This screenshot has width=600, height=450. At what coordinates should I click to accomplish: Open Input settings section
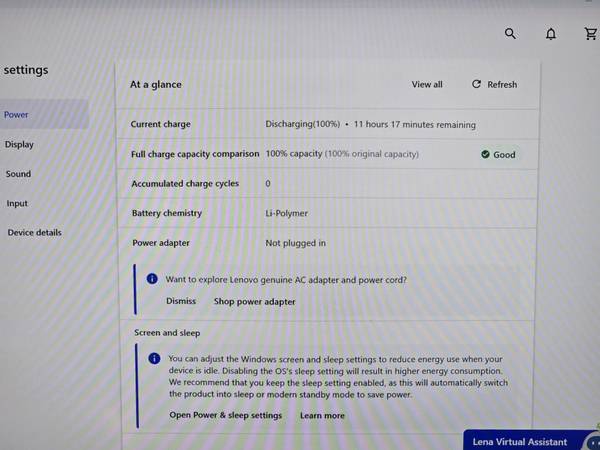17,203
